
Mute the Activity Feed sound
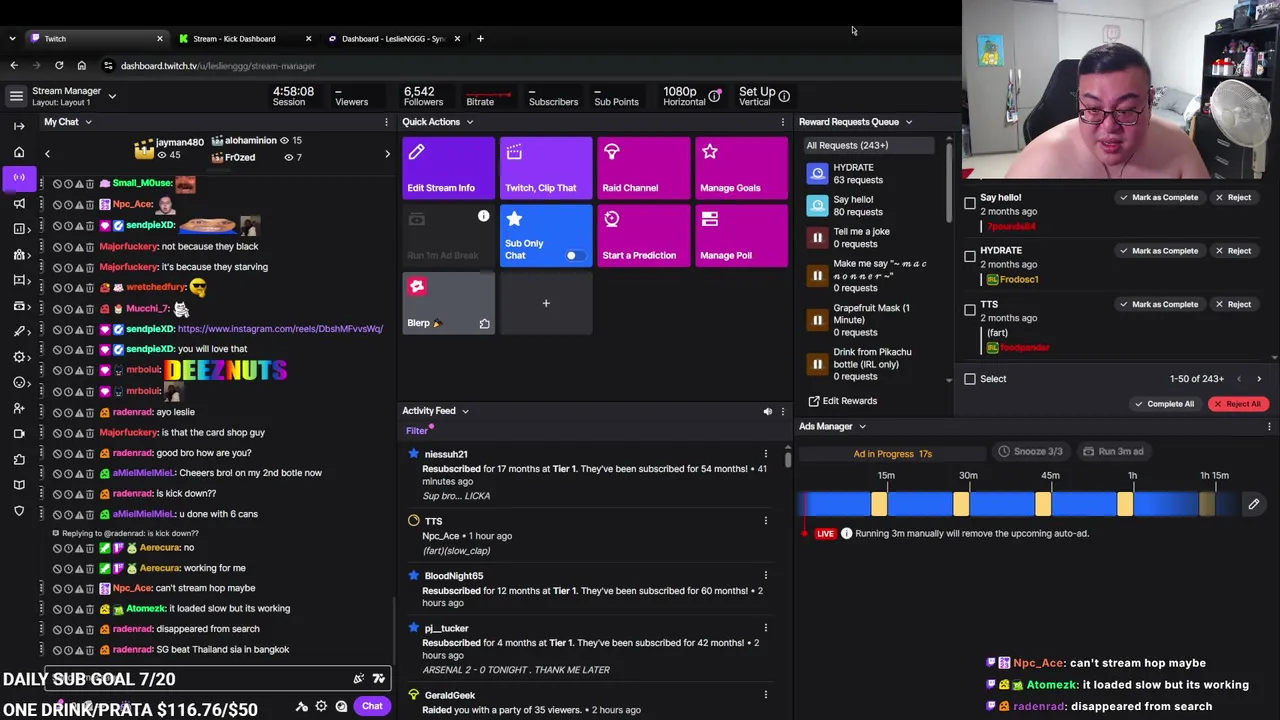[x=767, y=411]
